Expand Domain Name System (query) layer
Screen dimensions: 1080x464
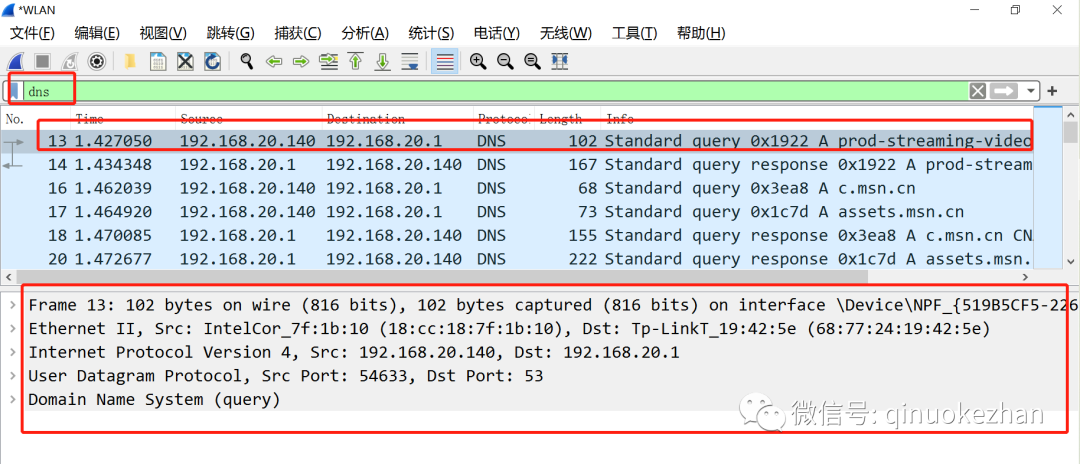(x=11, y=399)
